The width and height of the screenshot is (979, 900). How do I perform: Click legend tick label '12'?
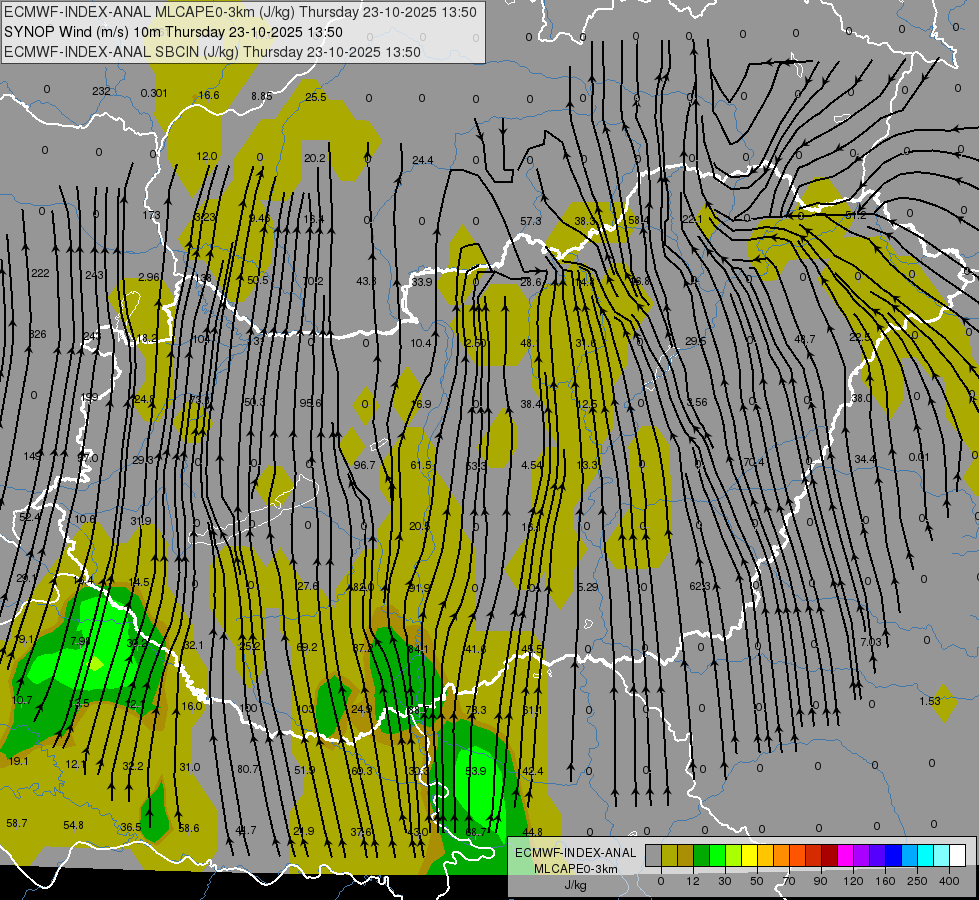[x=692, y=881]
